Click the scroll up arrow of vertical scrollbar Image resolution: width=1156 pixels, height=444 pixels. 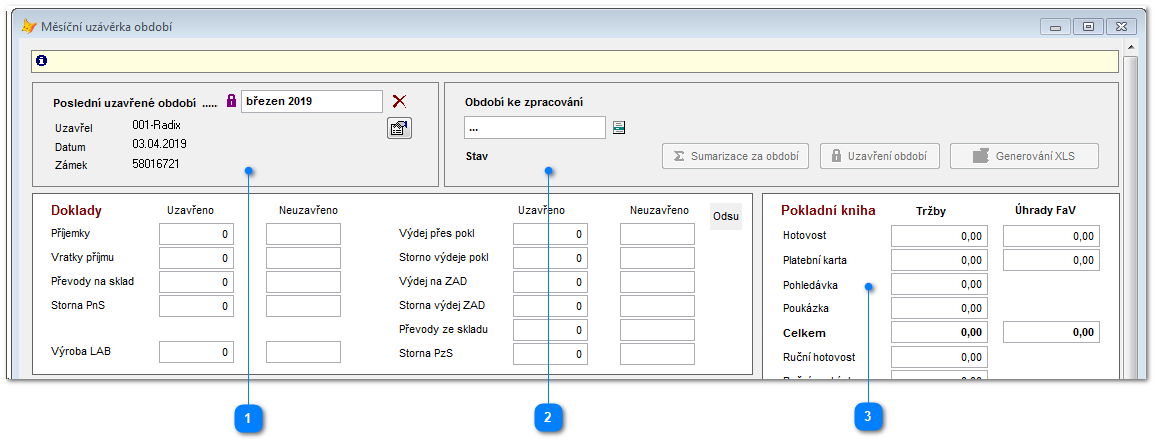point(1130,48)
